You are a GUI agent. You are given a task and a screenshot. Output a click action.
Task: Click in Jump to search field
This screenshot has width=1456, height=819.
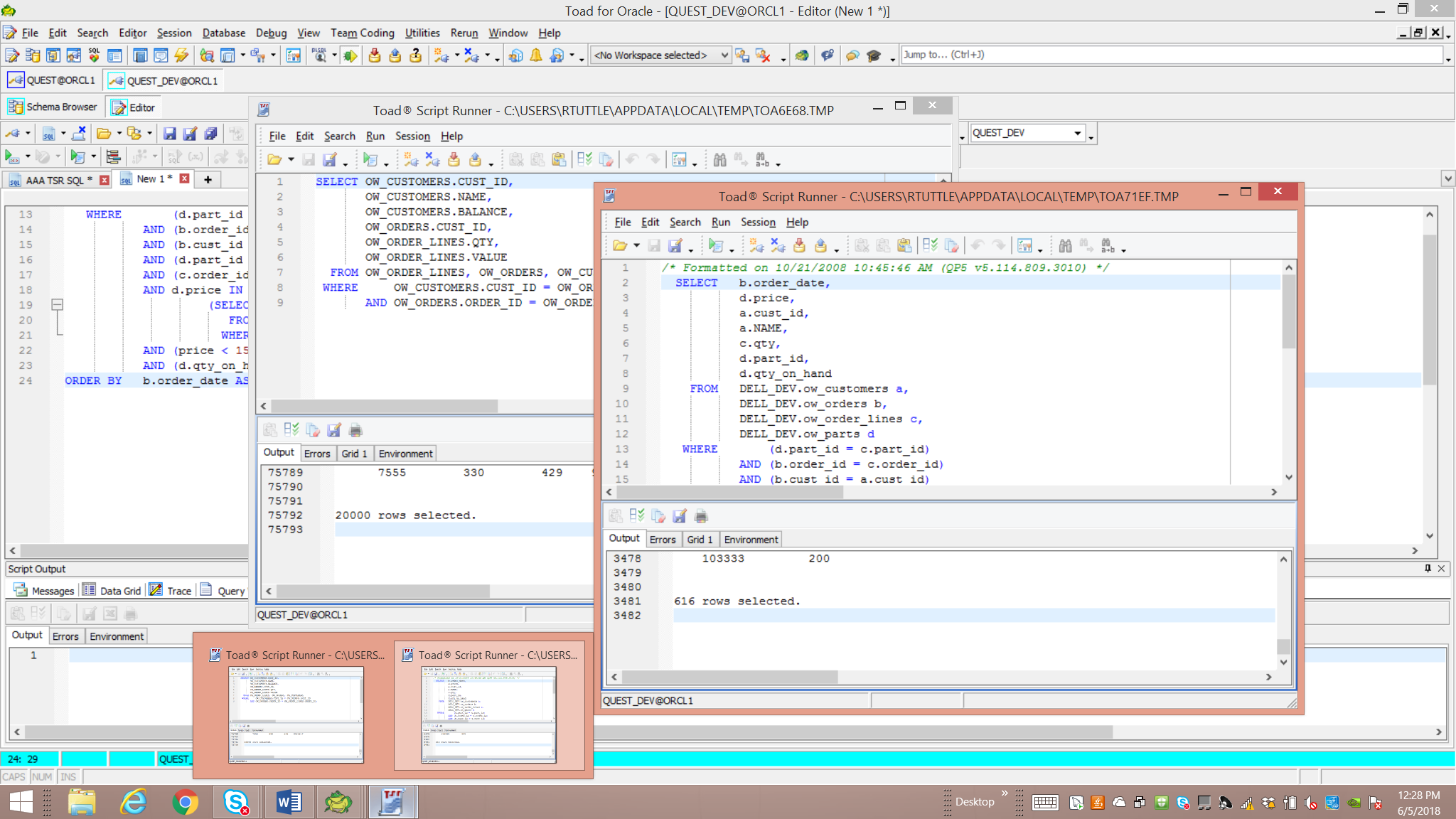[x=1172, y=55]
